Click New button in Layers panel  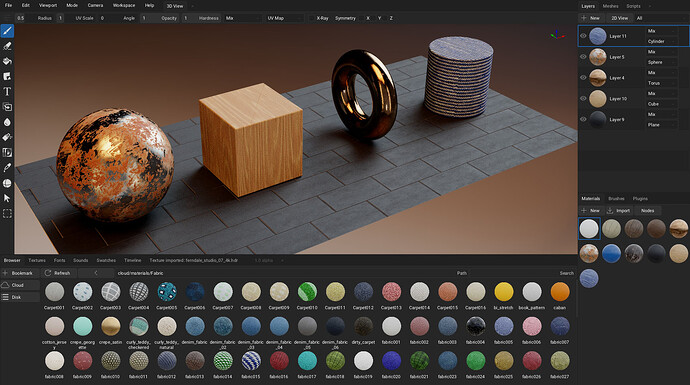(591, 18)
